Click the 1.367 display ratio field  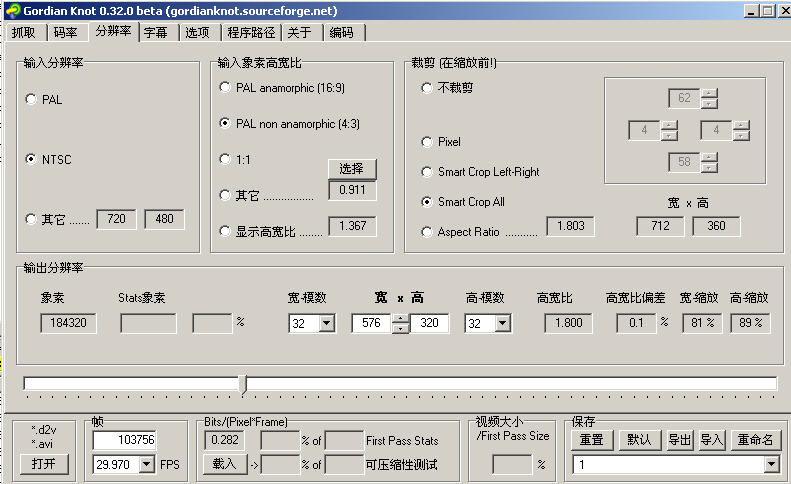tap(353, 226)
